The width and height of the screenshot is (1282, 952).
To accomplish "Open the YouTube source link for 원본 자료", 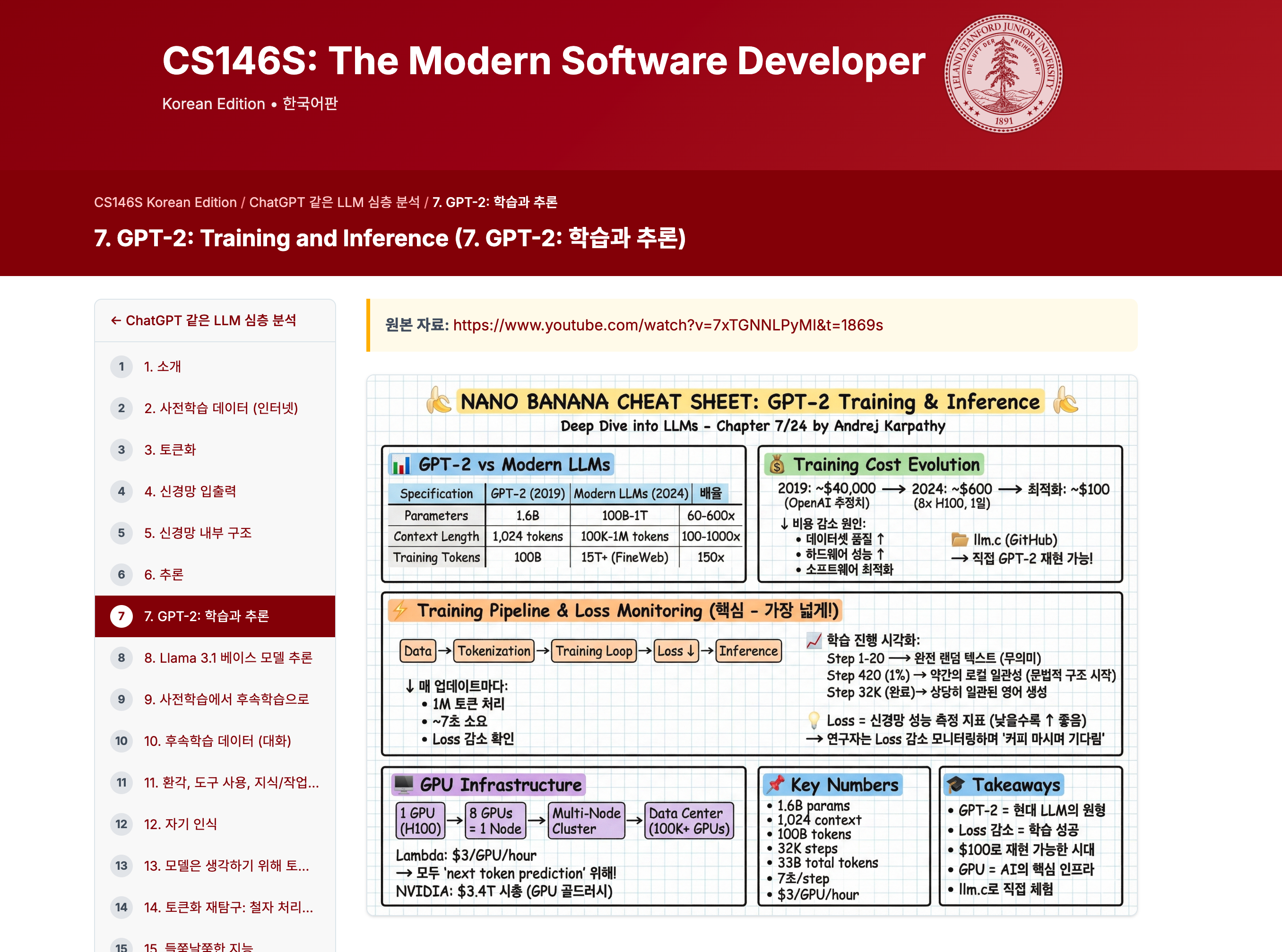I will [668, 325].
